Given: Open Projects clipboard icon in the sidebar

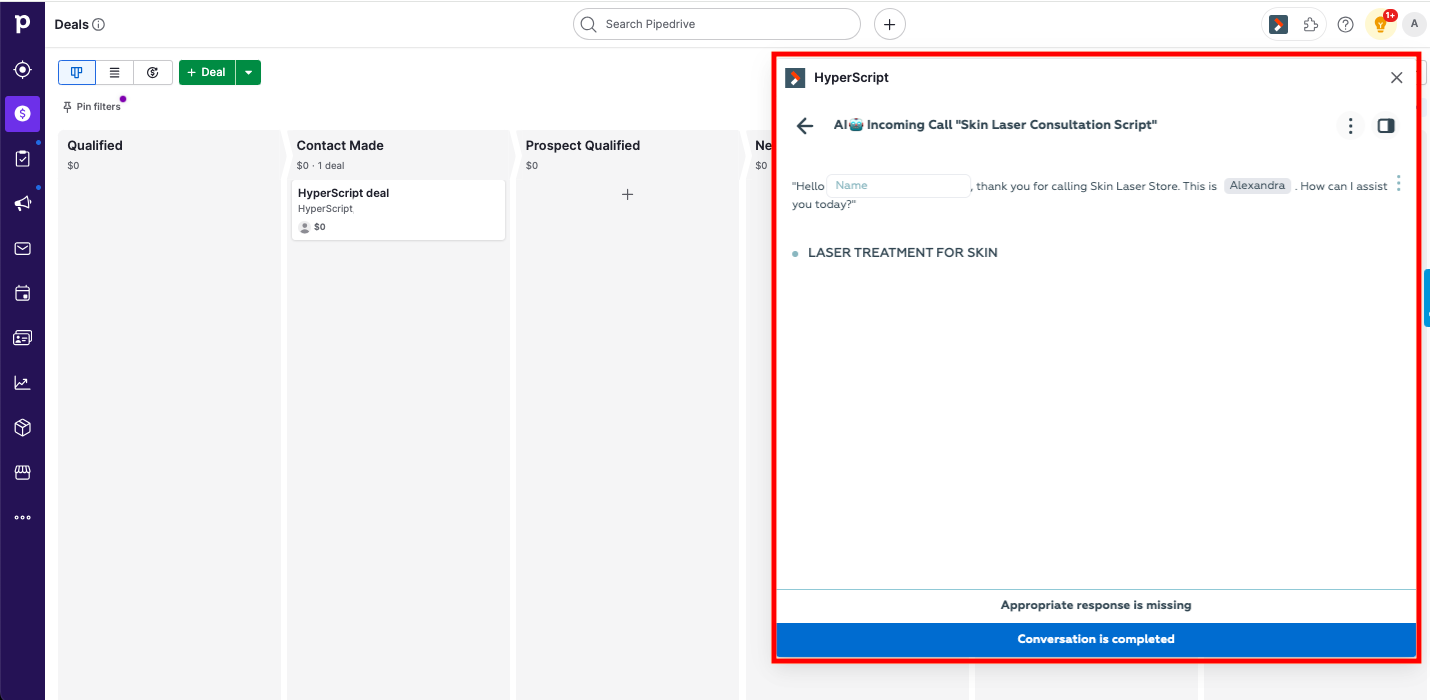Looking at the screenshot, I should pos(22,159).
